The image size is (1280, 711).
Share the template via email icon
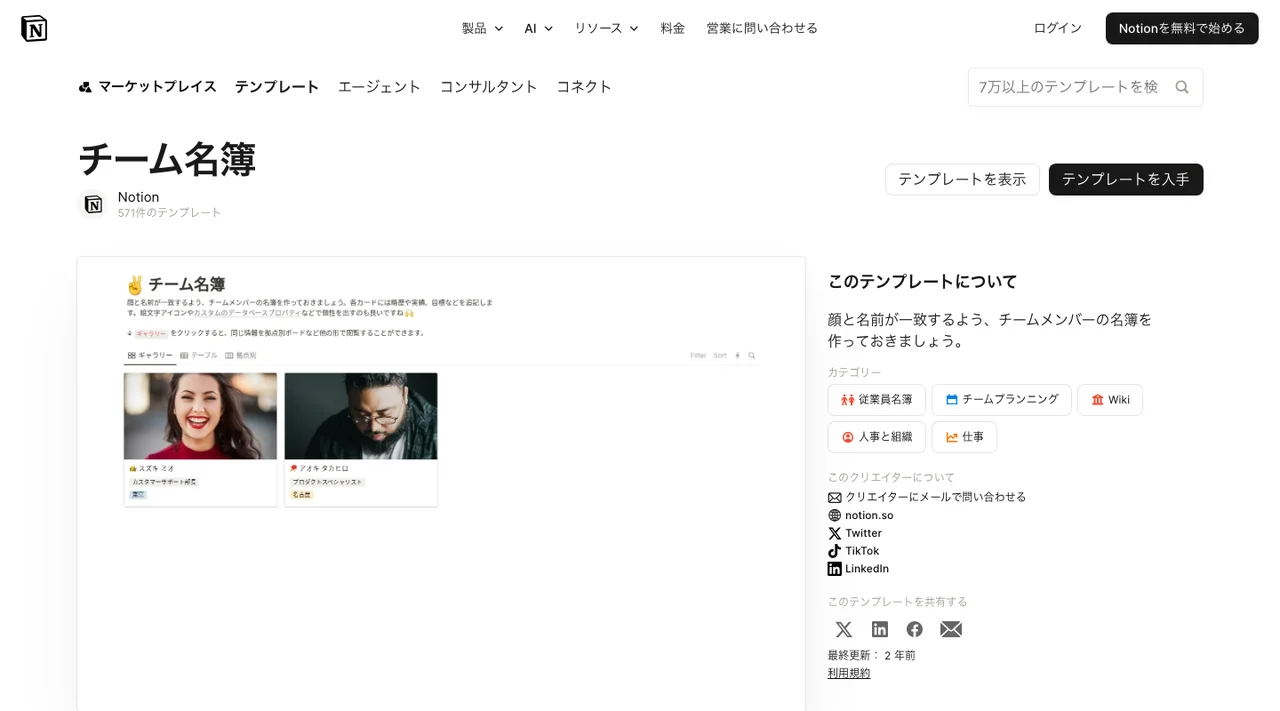pos(951,629)
